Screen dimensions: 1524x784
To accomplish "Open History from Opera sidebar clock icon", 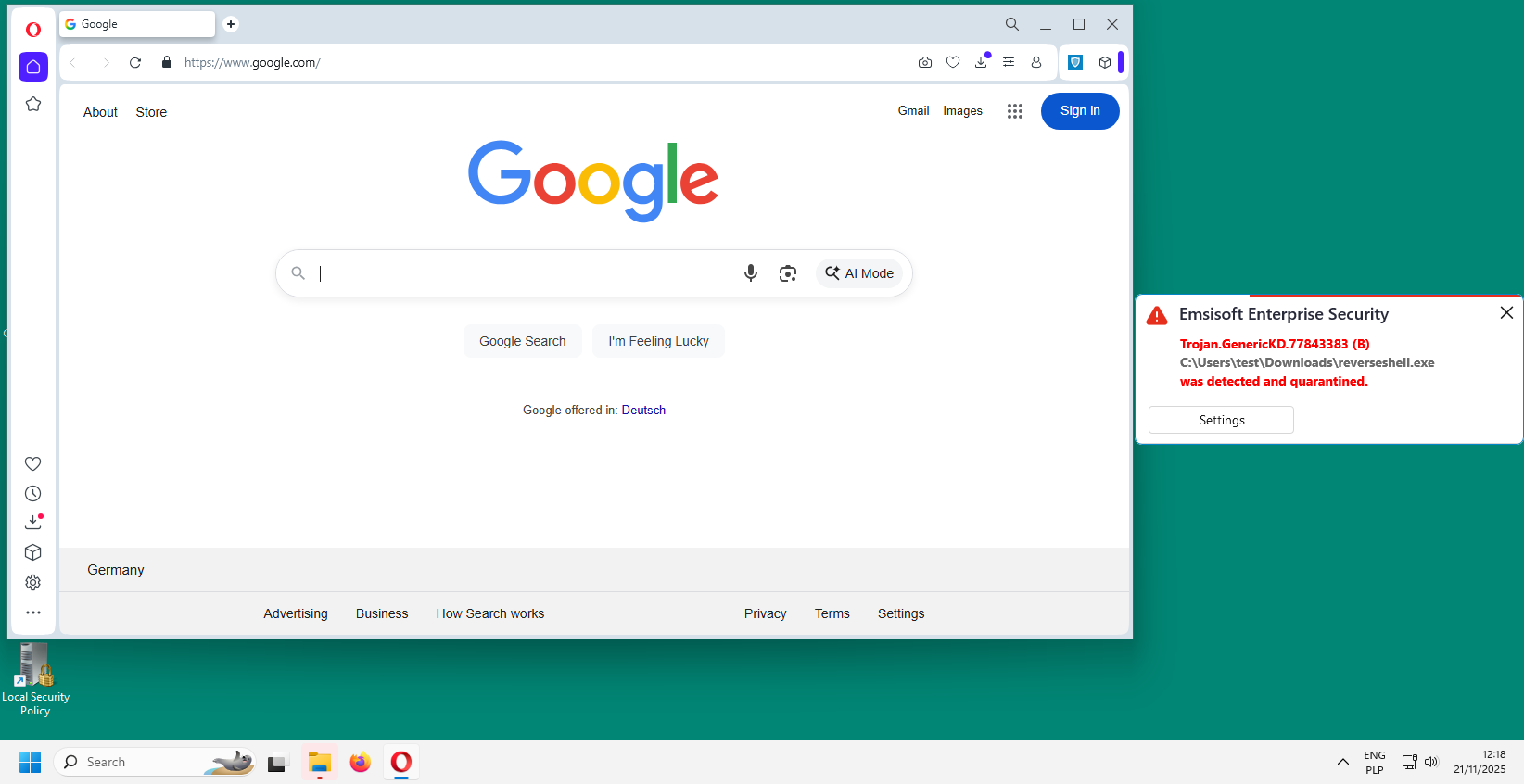I will [x=33, y=494].
